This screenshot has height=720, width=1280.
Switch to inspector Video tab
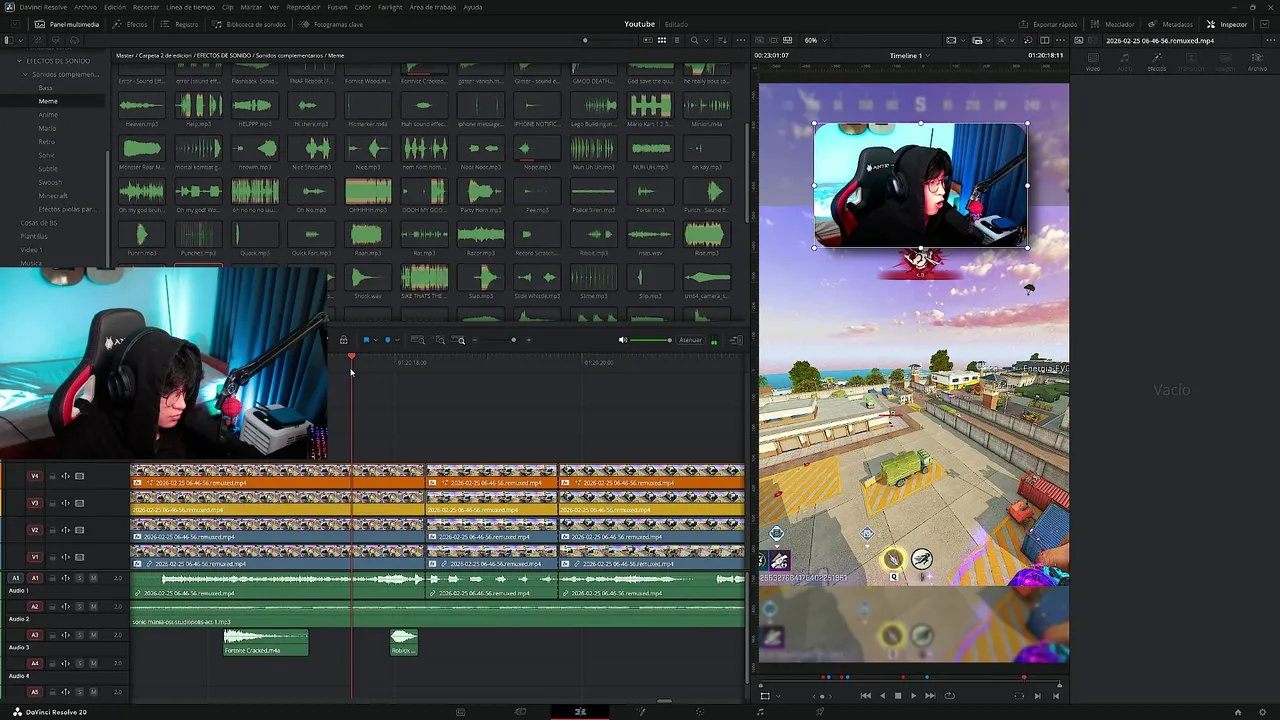[1093, 62]
